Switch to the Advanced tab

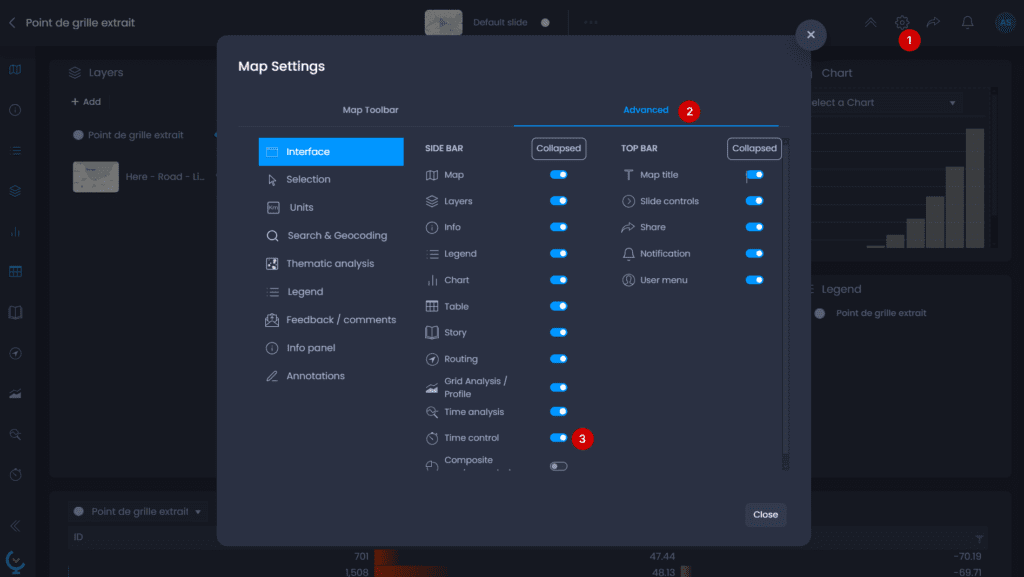click(646, 110)
